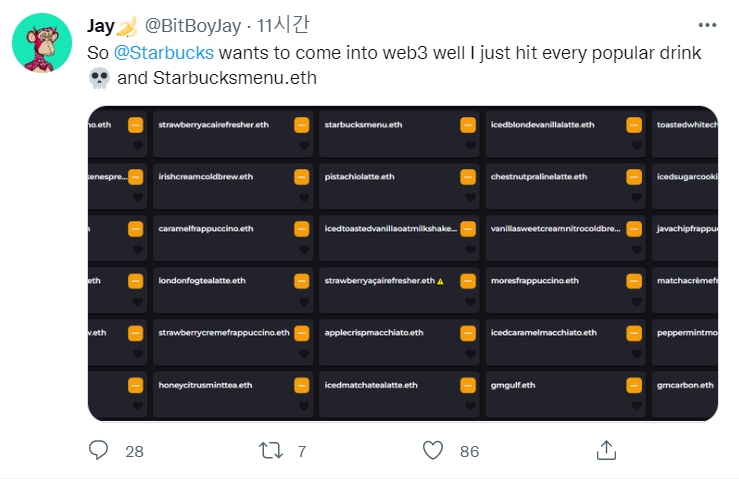Remove starbucksmenu.eth with orange minus button
Viewport: 739px width, 479px height.
(467, 125)
